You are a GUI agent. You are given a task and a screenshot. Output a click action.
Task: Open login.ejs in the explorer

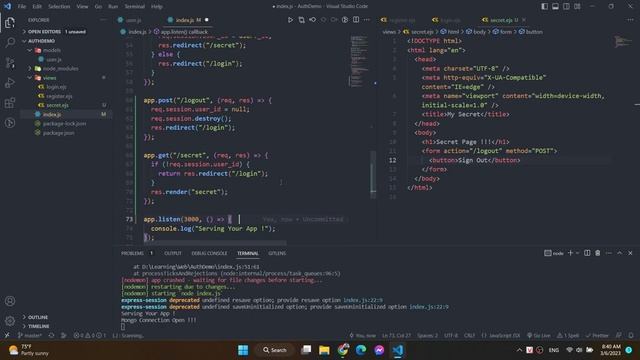(x=56, y=87)
